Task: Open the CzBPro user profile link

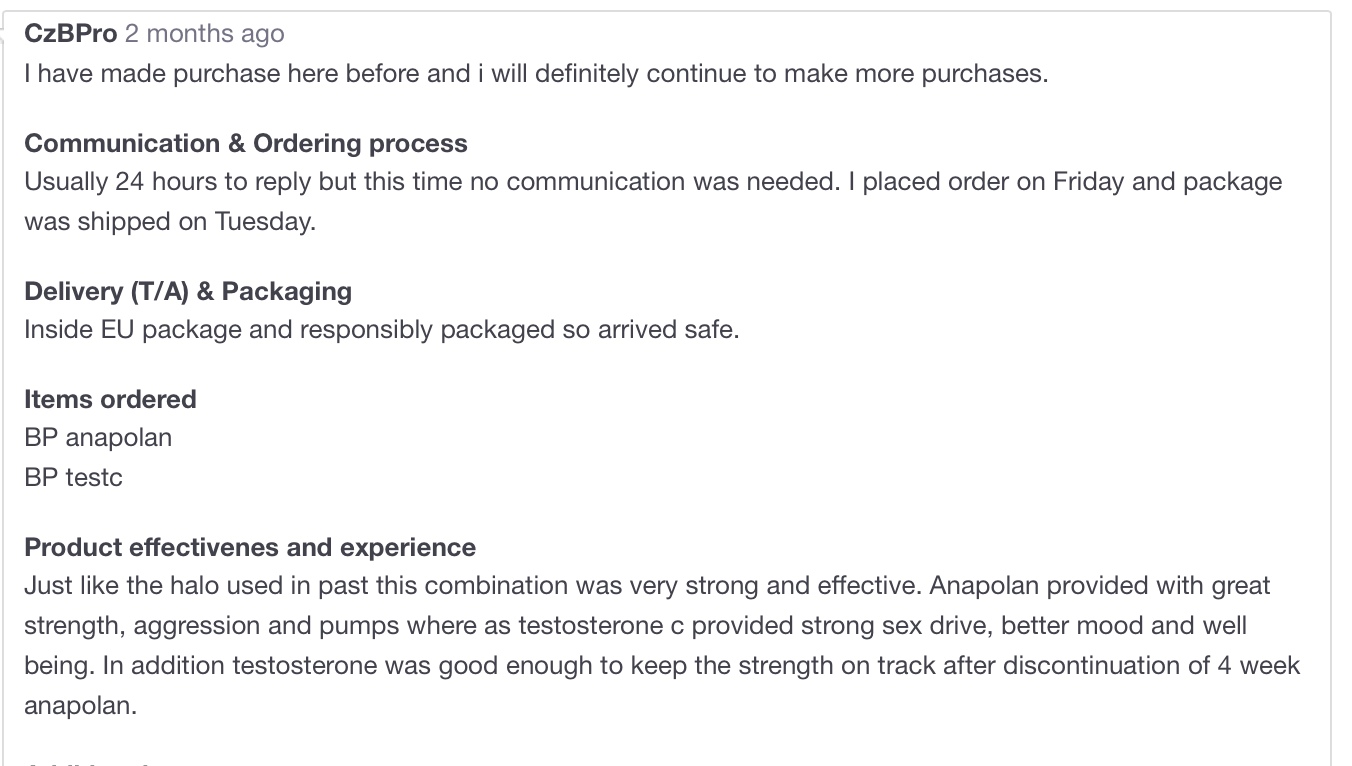Action: (x=70, y=34)
